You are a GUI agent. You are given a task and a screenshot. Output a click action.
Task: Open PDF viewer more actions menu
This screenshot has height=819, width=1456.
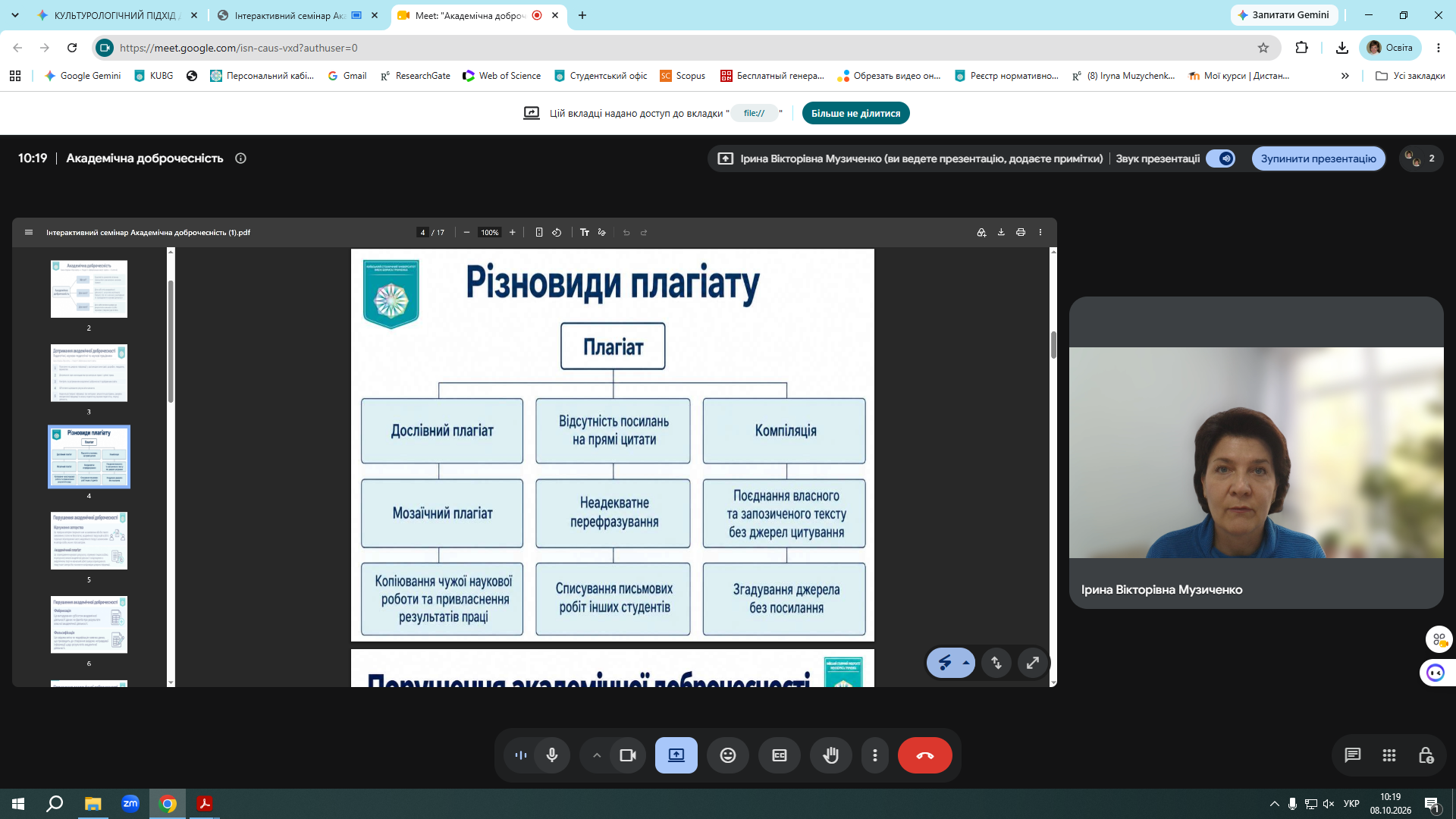click(x=1040, y=233)
